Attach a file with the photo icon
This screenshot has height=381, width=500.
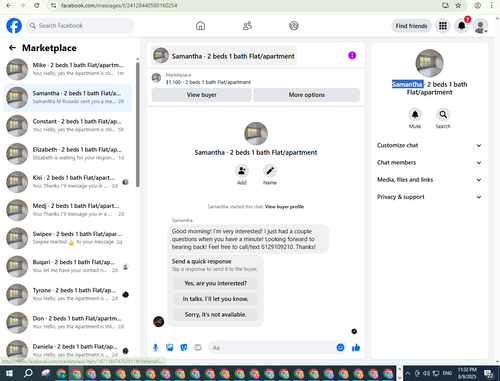(170, 348)
